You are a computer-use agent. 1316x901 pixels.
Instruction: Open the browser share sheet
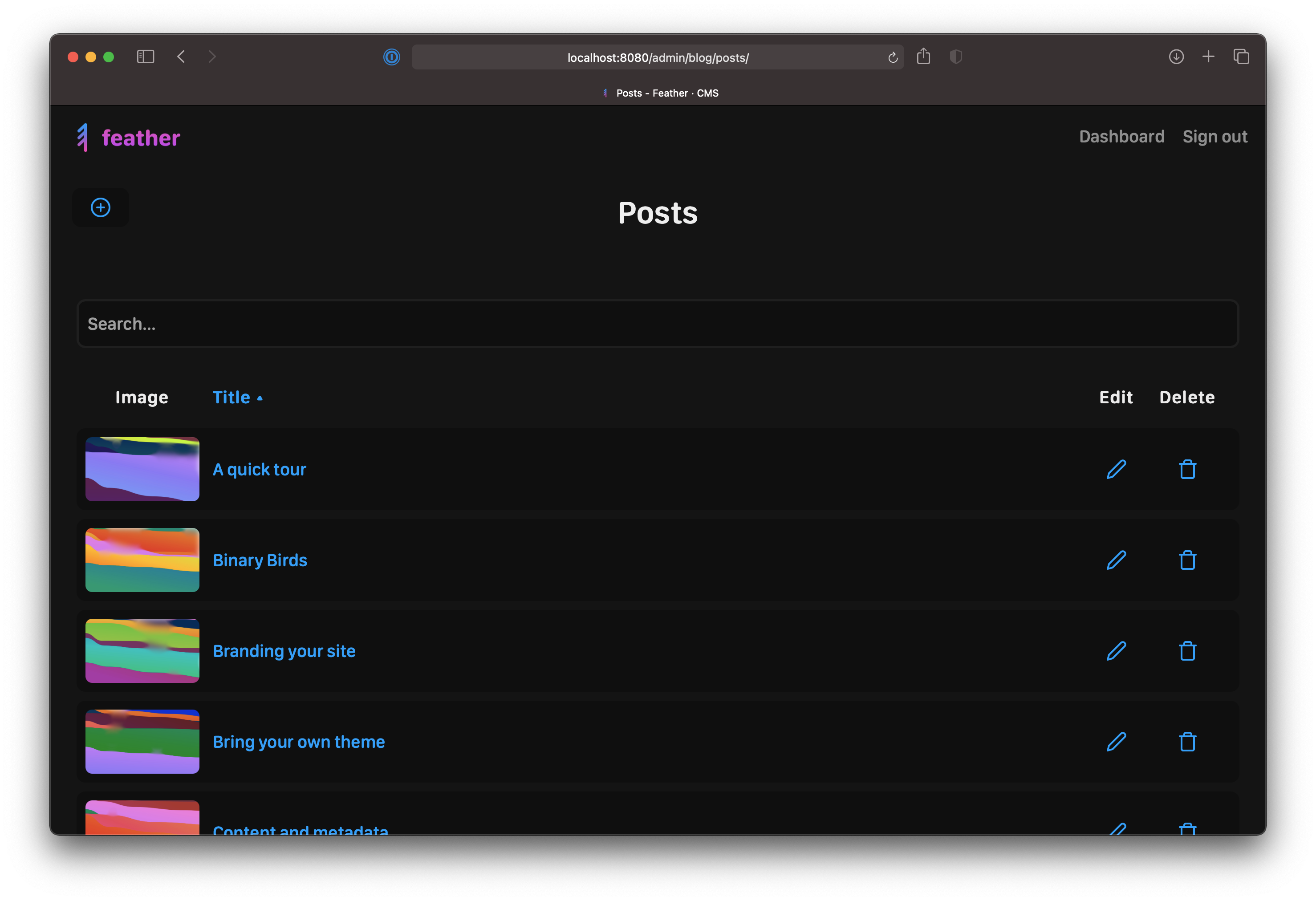click(x=924, y=57)
